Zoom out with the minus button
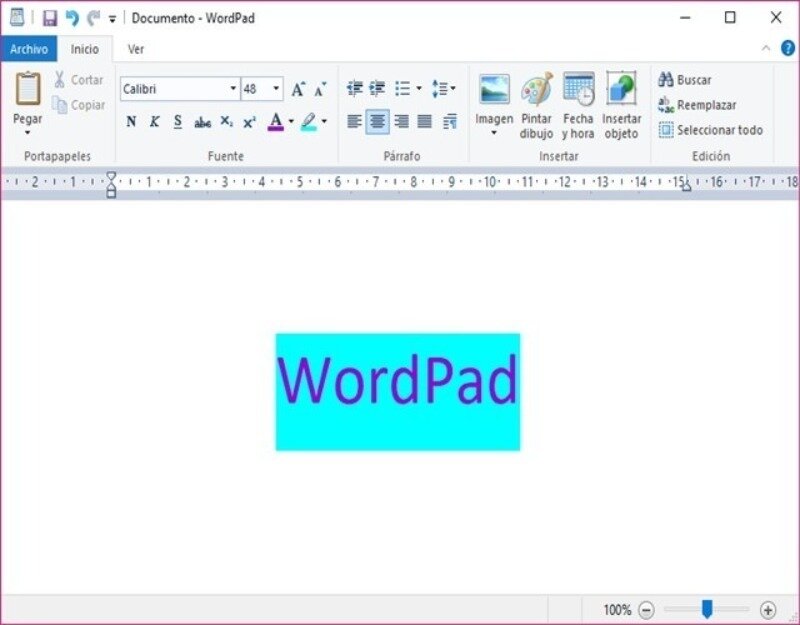The image size is (800, 625). click(x=646, y=610)
